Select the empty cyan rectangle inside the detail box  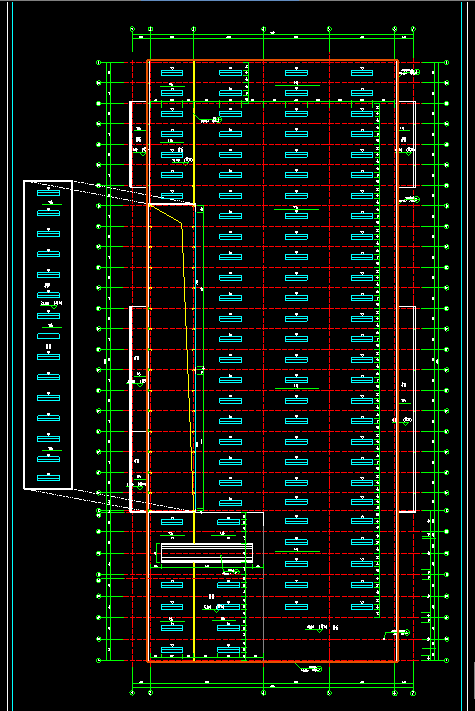tap(48, 336)
